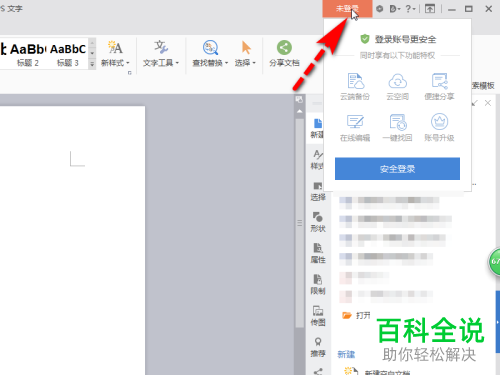This screenshot has height=375, width=500.
Task: Click the orange 未登录 account button
Action: 347,9
